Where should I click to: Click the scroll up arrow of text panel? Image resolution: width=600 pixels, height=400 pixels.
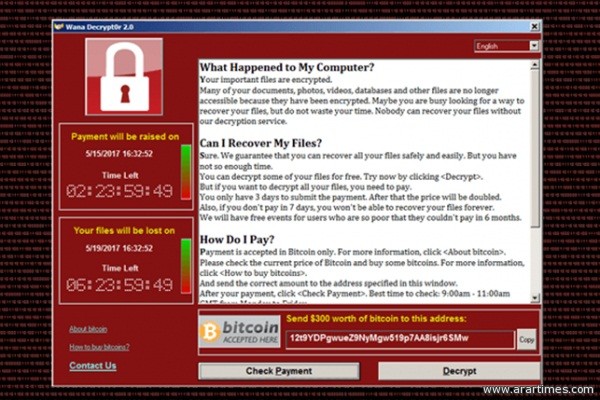[x=535, y=65]
